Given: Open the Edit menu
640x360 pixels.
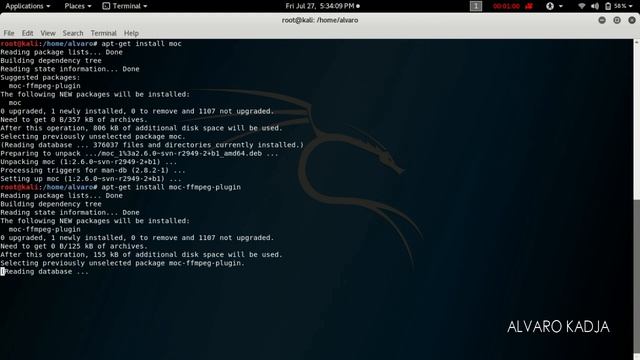Looking at the screenshot, I should click(27, 33).
